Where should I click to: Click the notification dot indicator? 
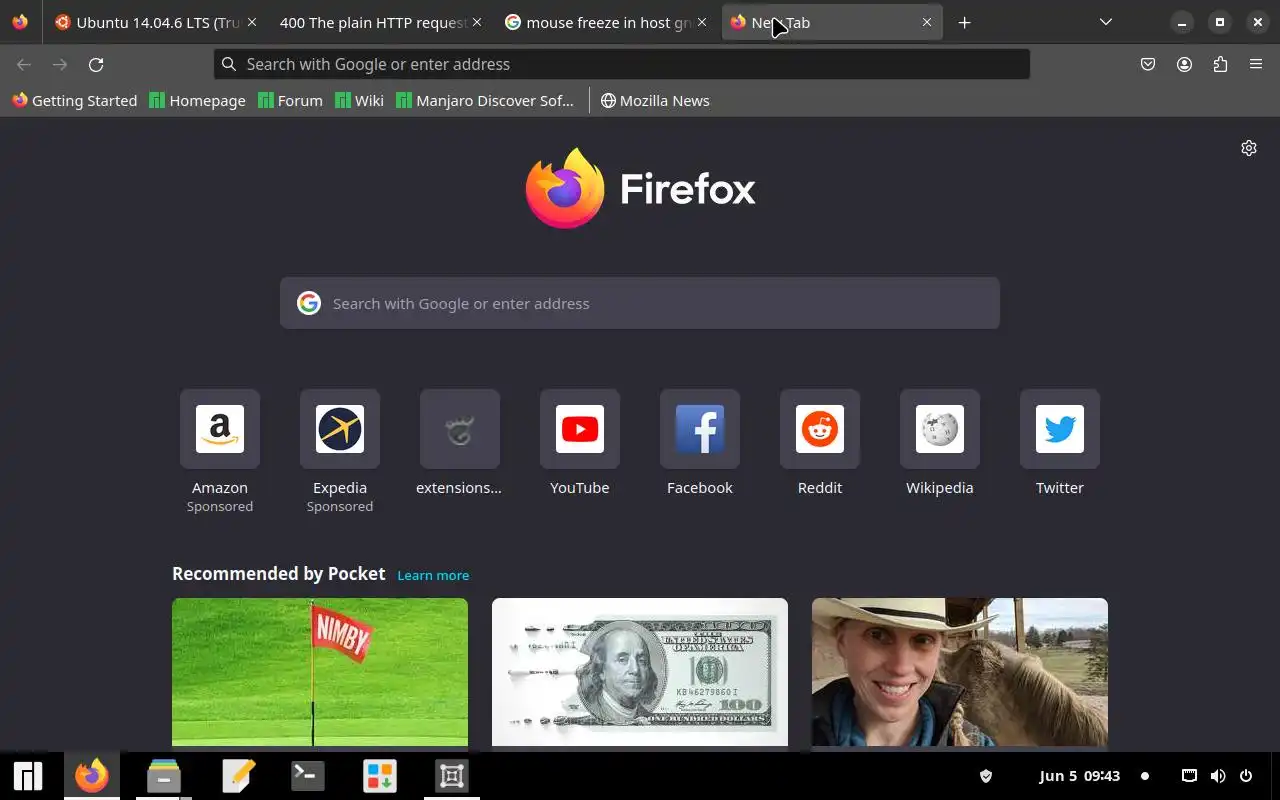[x=1145, y=776]
